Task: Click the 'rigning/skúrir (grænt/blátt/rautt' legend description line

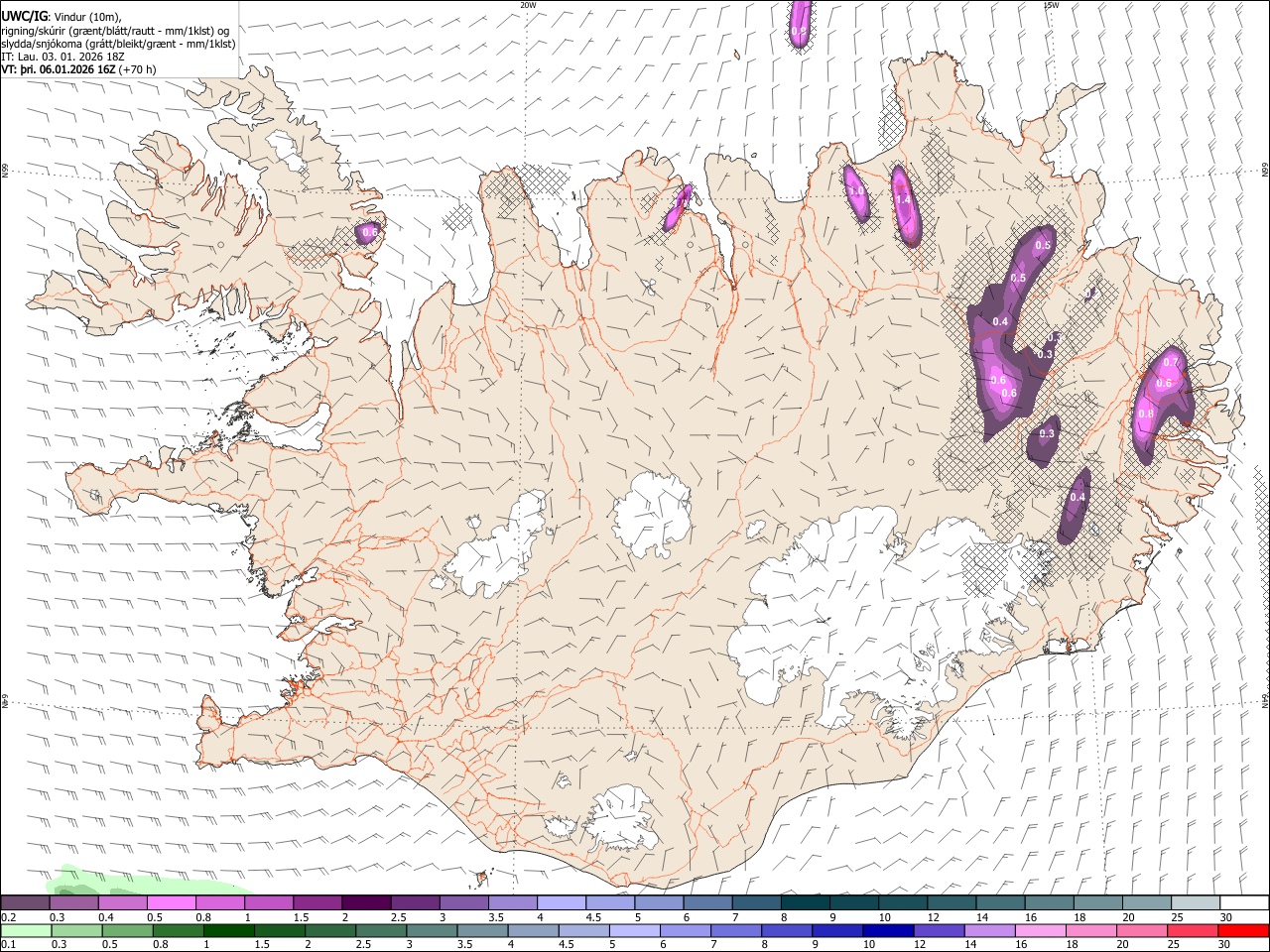Action: (114, 30)
